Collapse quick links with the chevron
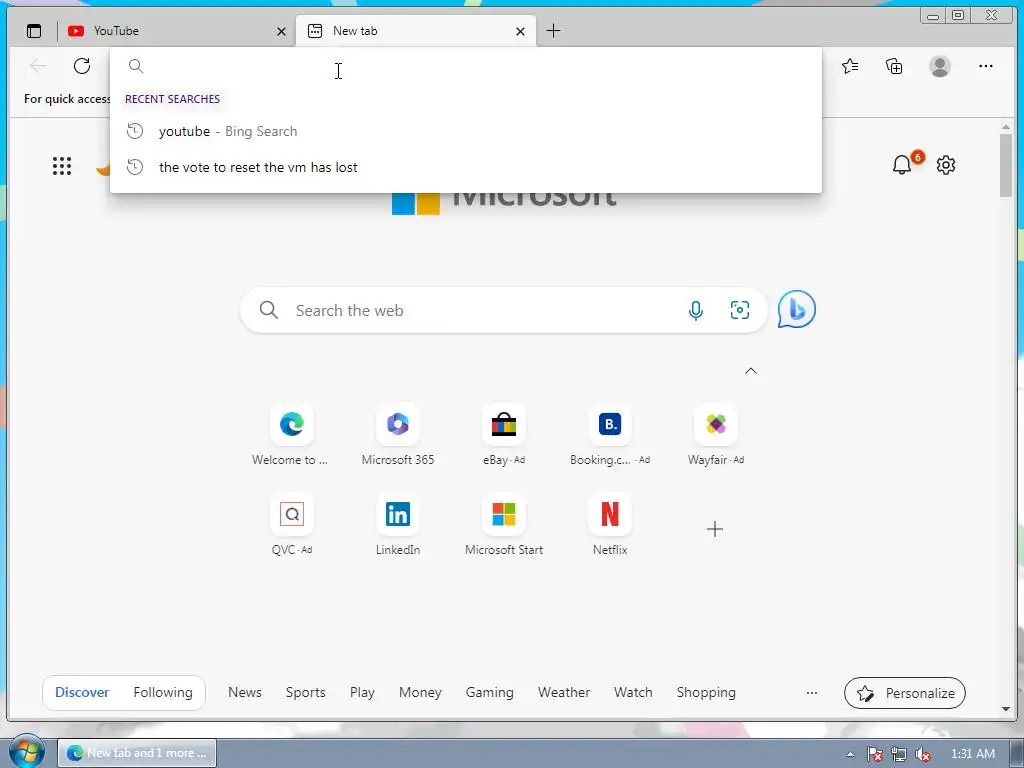 [x=751, y=371]
